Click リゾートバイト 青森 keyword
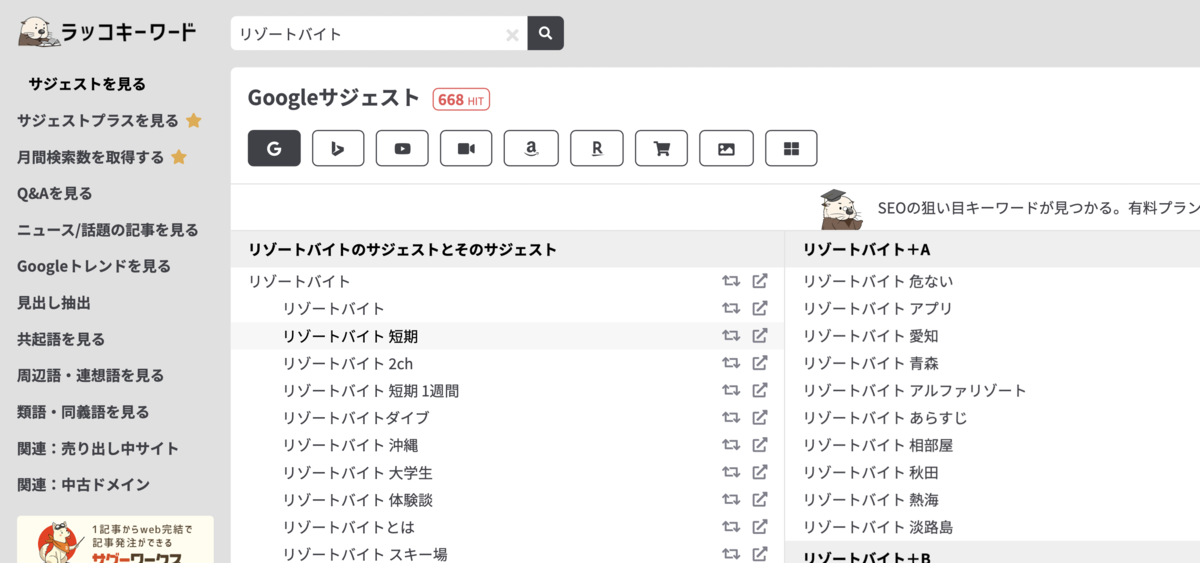 pos(871,363)
